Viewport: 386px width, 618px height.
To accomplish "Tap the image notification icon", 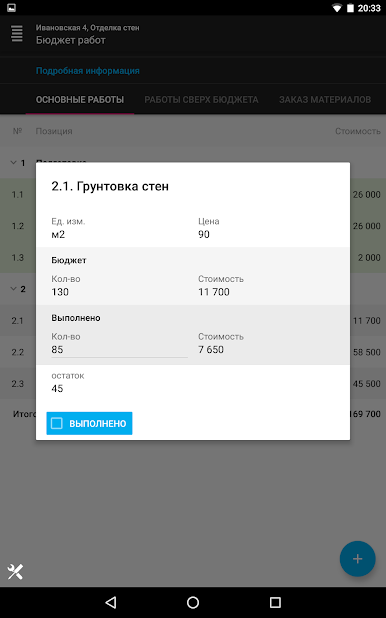I will 11,7.
